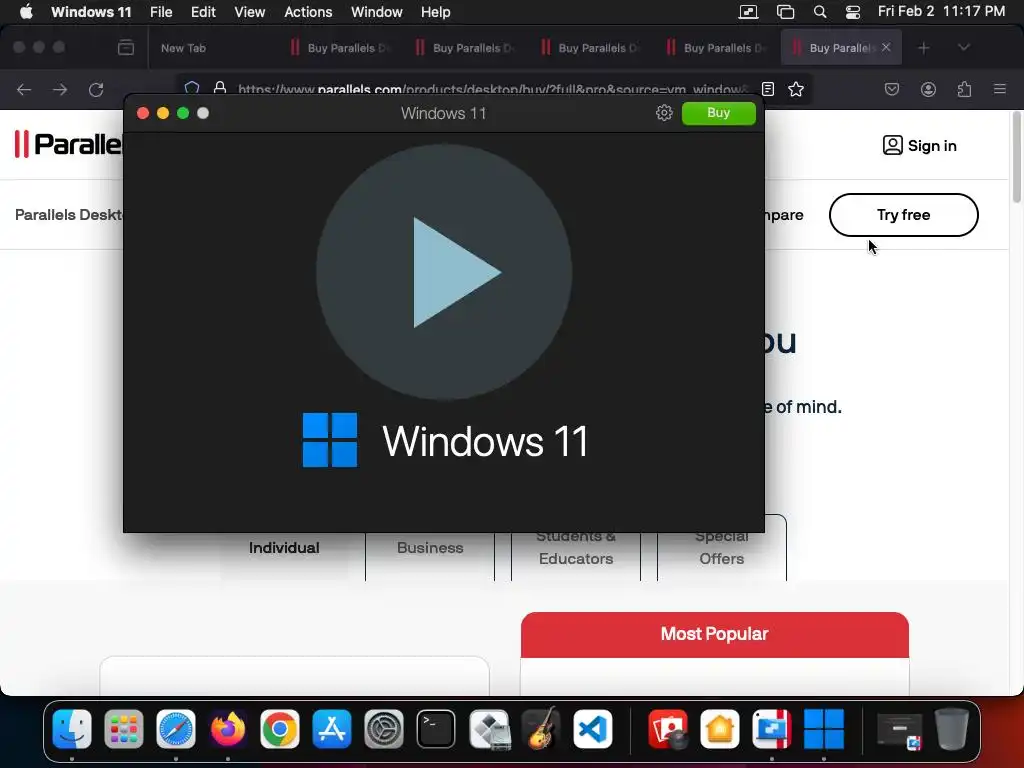
Task: Toggle reader view in the address bar
Action: [768, 89]
